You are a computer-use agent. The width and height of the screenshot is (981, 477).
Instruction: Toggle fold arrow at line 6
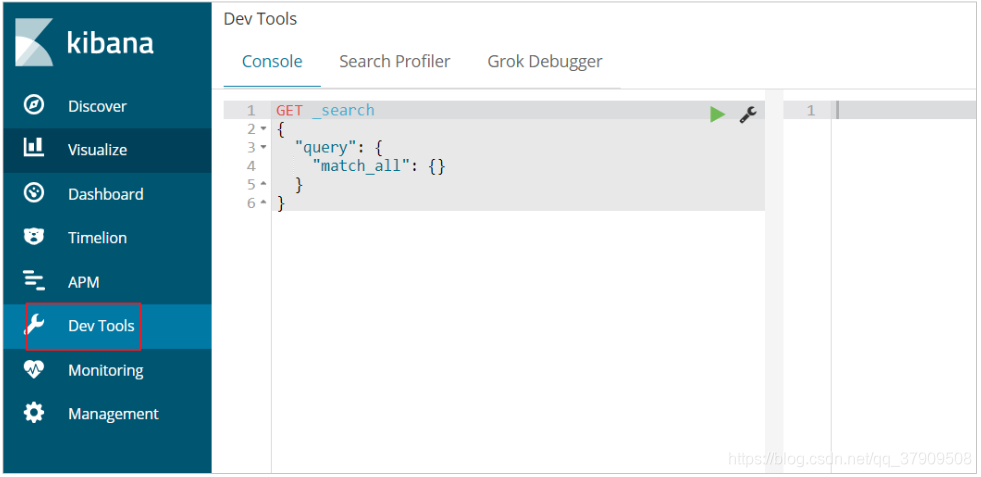(x=263, y=203)
